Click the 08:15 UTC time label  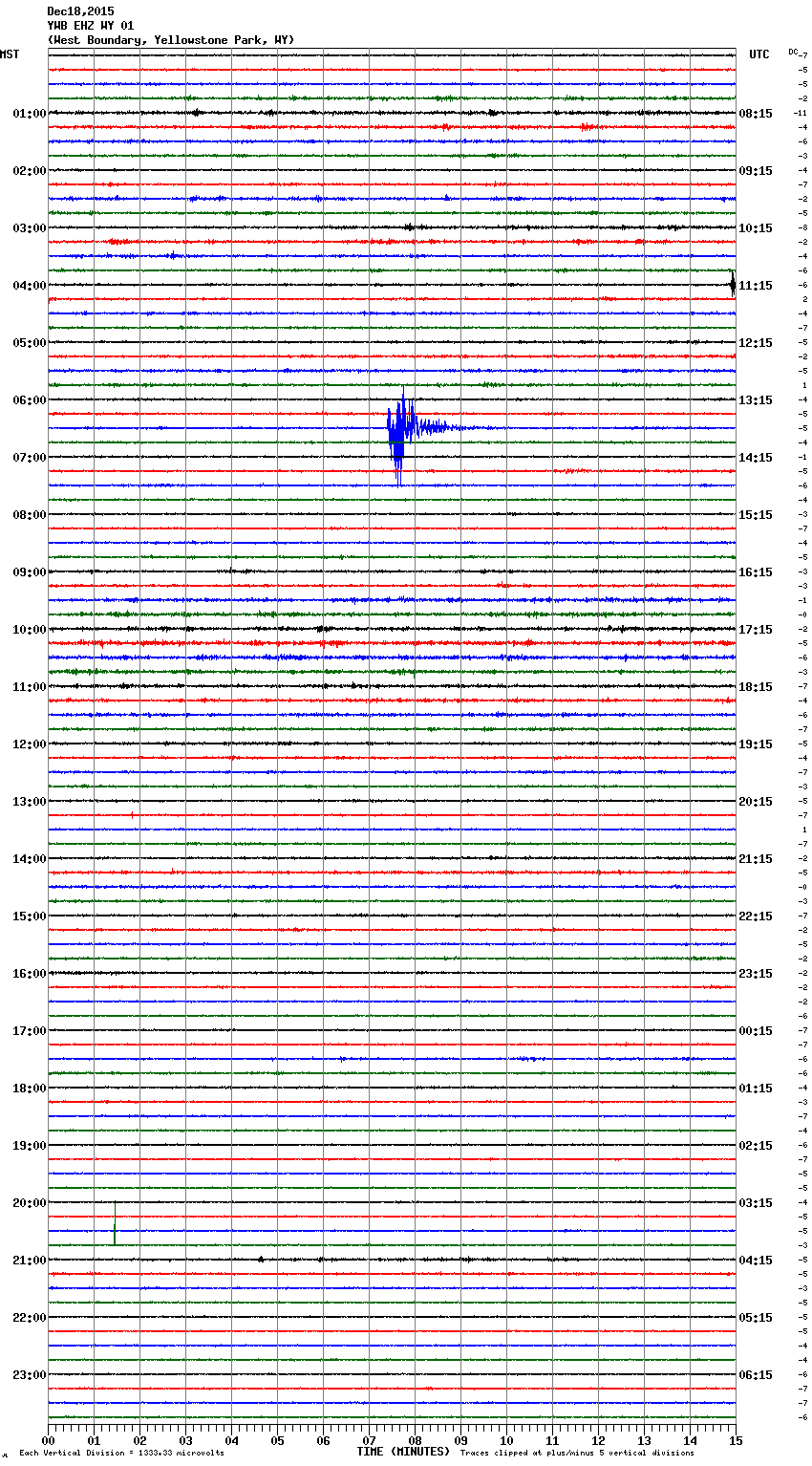(x=756, y=114)
